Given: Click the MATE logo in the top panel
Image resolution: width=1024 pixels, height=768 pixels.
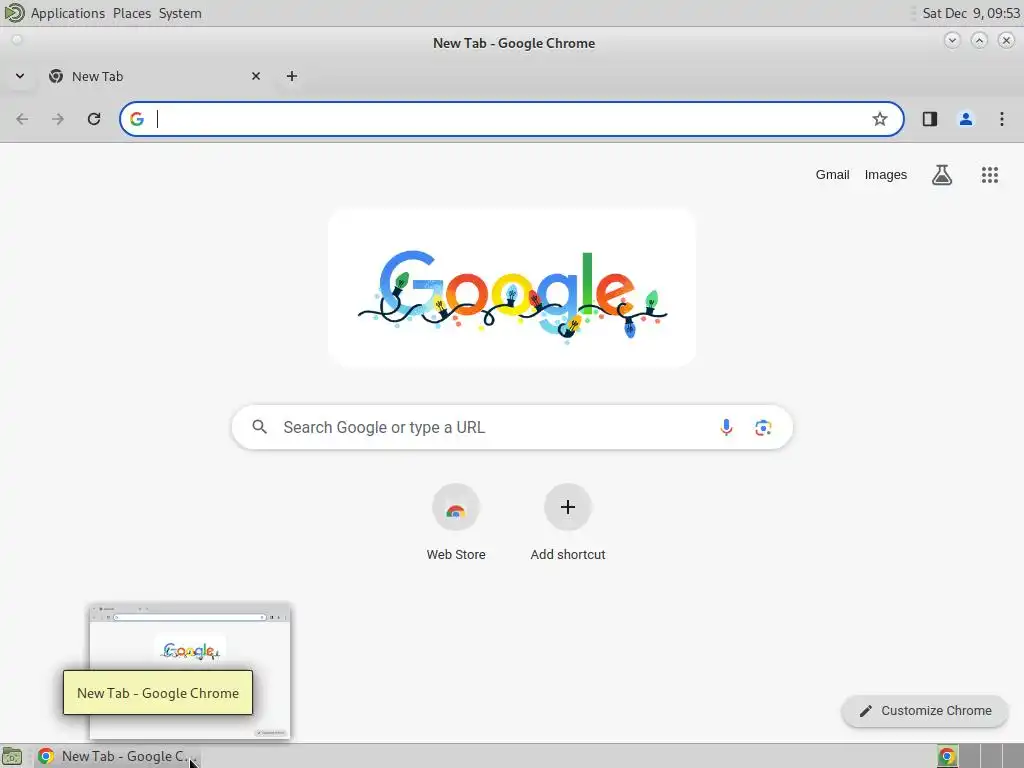Looking at the screenshot, I should 14,12.
